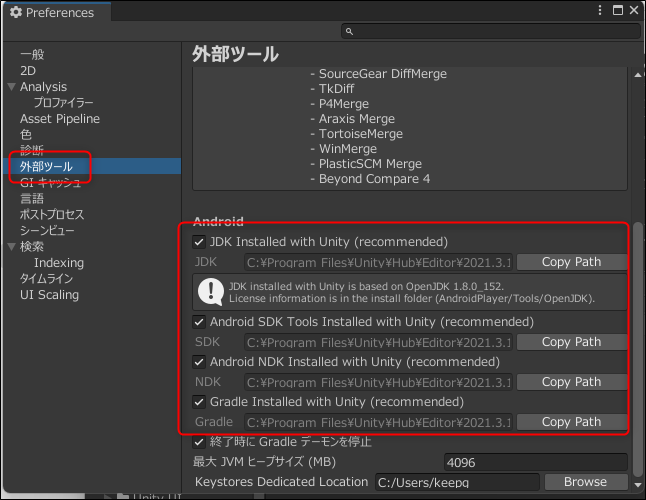This screenshot has height=500, width=646.
Task: Open the タイムライン category
Action: 46,279
